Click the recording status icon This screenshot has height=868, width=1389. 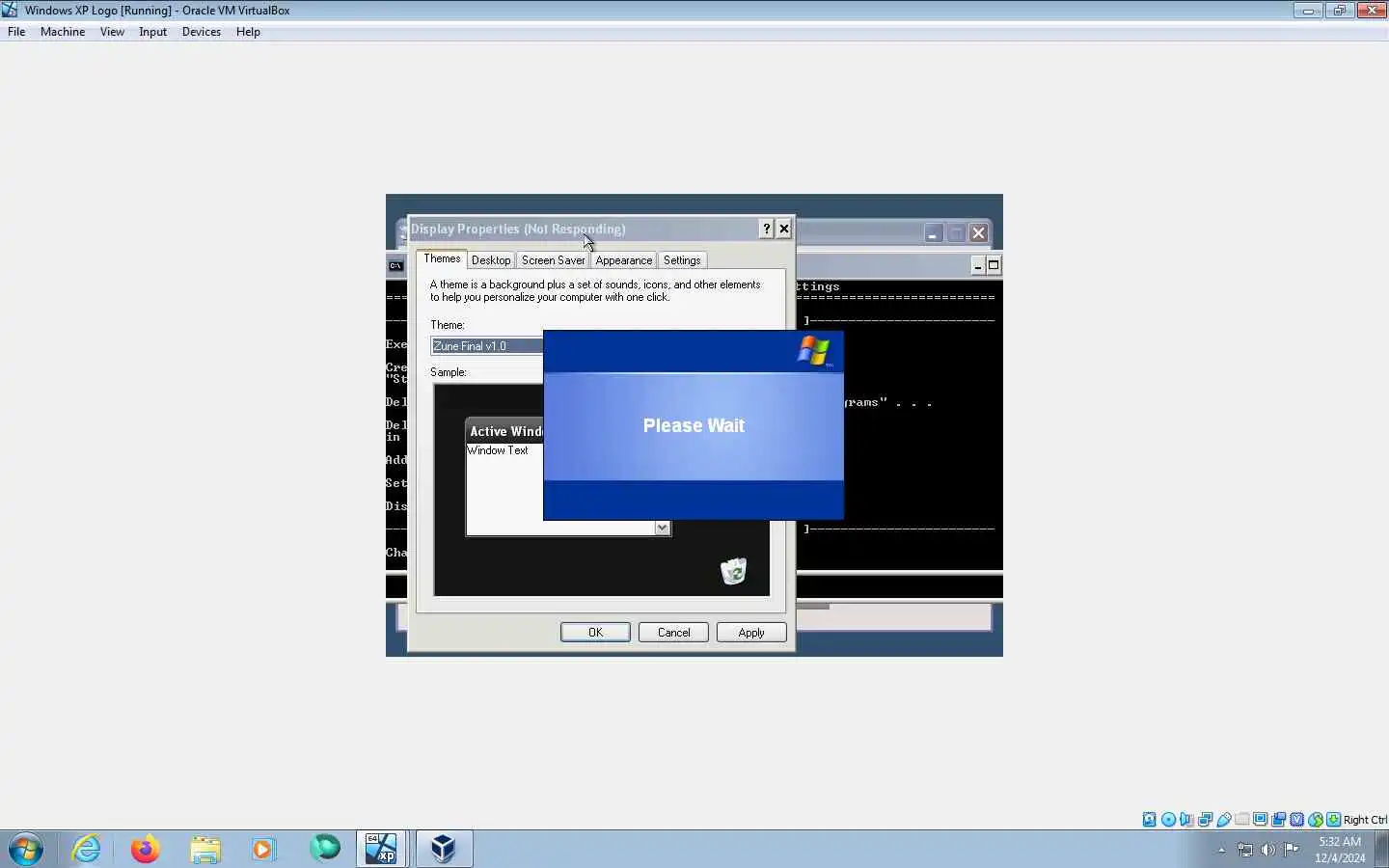[1279, 820]
